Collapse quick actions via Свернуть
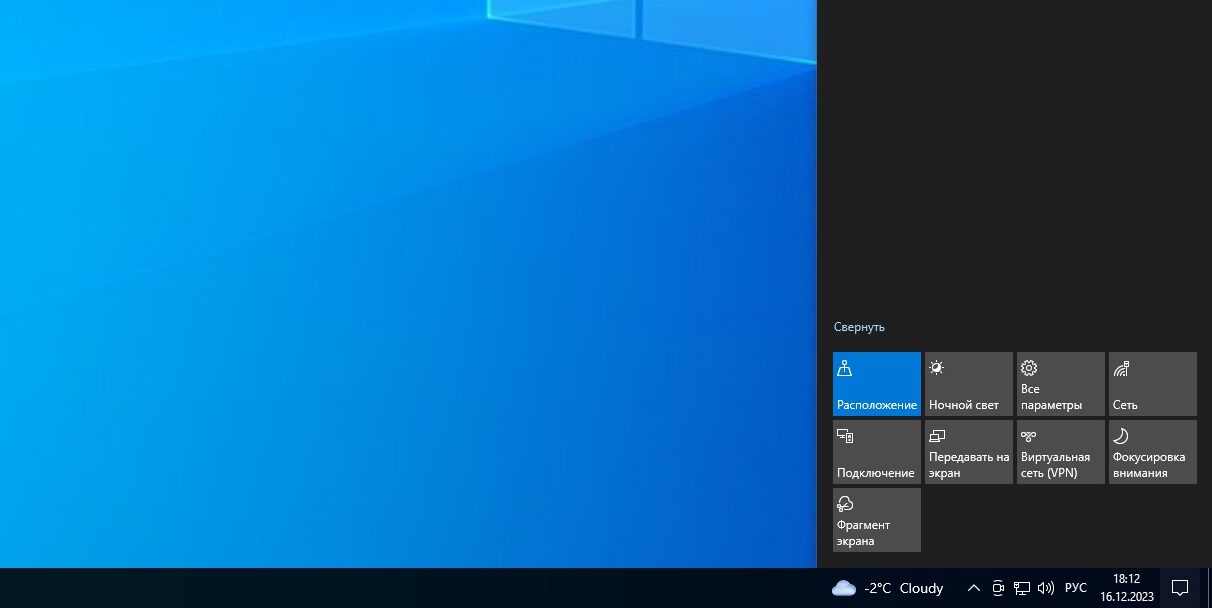 [x=859, y=327]
